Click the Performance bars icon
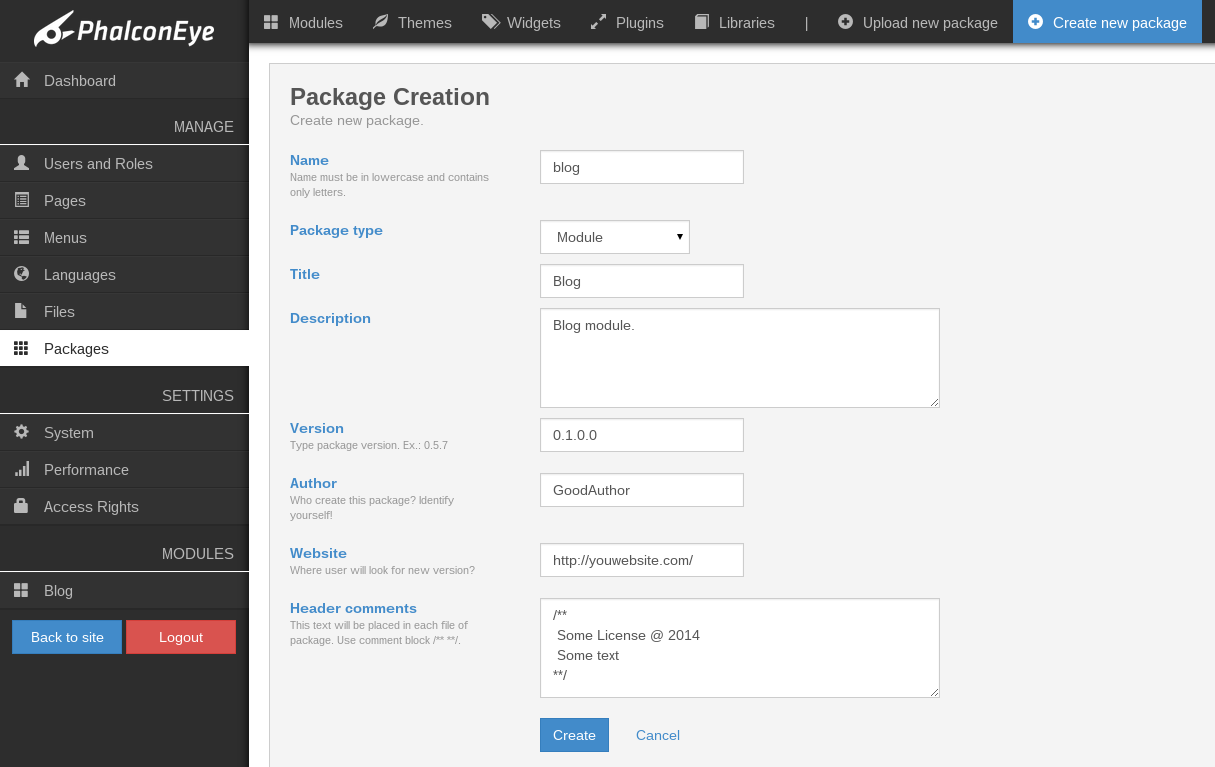This screenshot has width=1215, height=767. point(22,469)
